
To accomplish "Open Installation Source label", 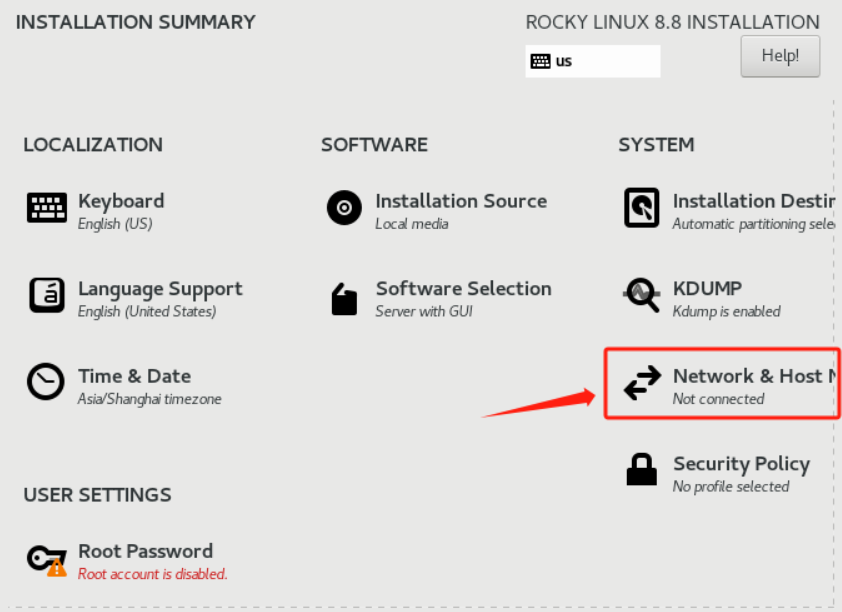I will coord(461,201).
